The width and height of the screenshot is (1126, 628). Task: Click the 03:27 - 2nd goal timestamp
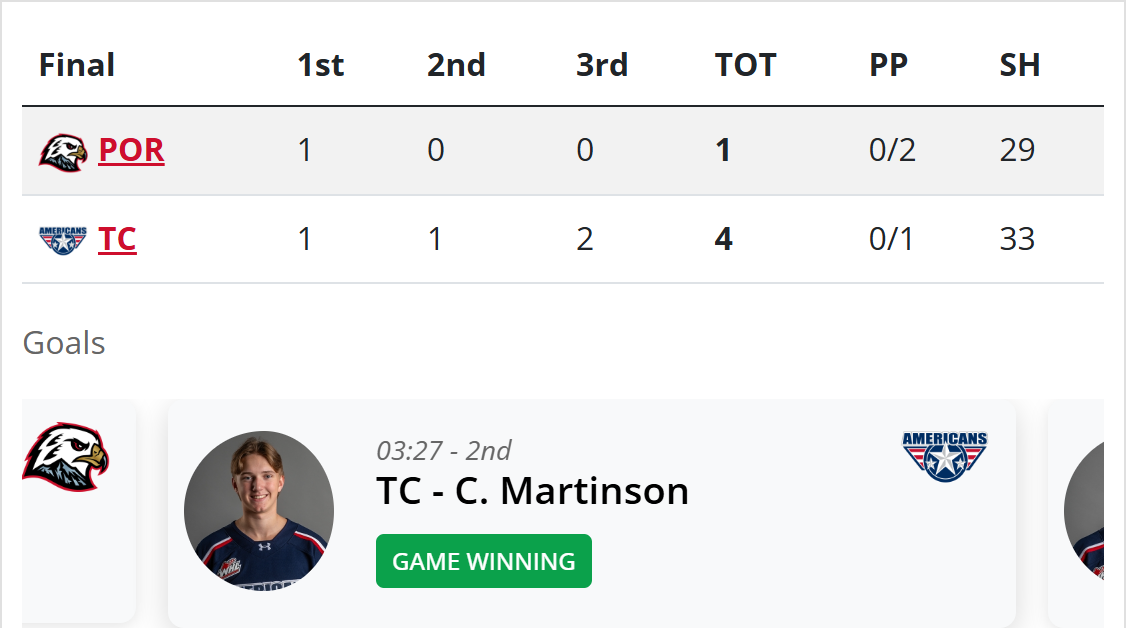(443, 450)
